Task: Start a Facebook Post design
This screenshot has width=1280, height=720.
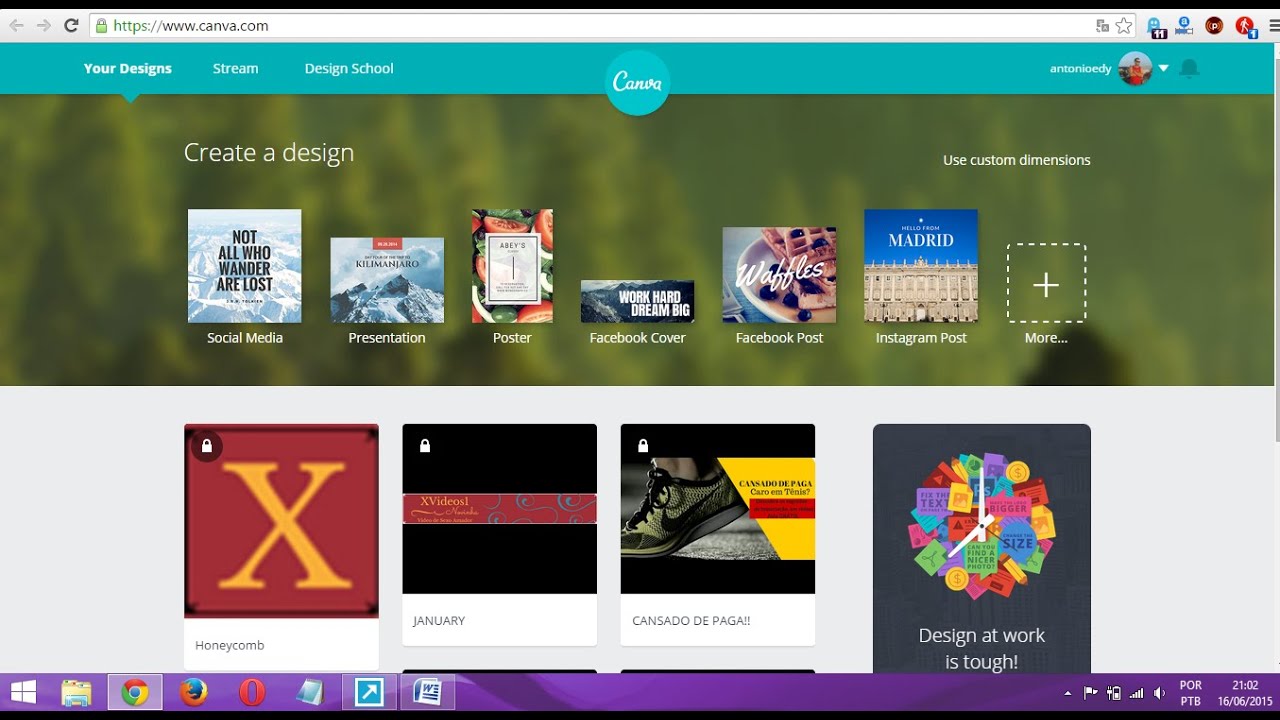Action: [779, 286]
